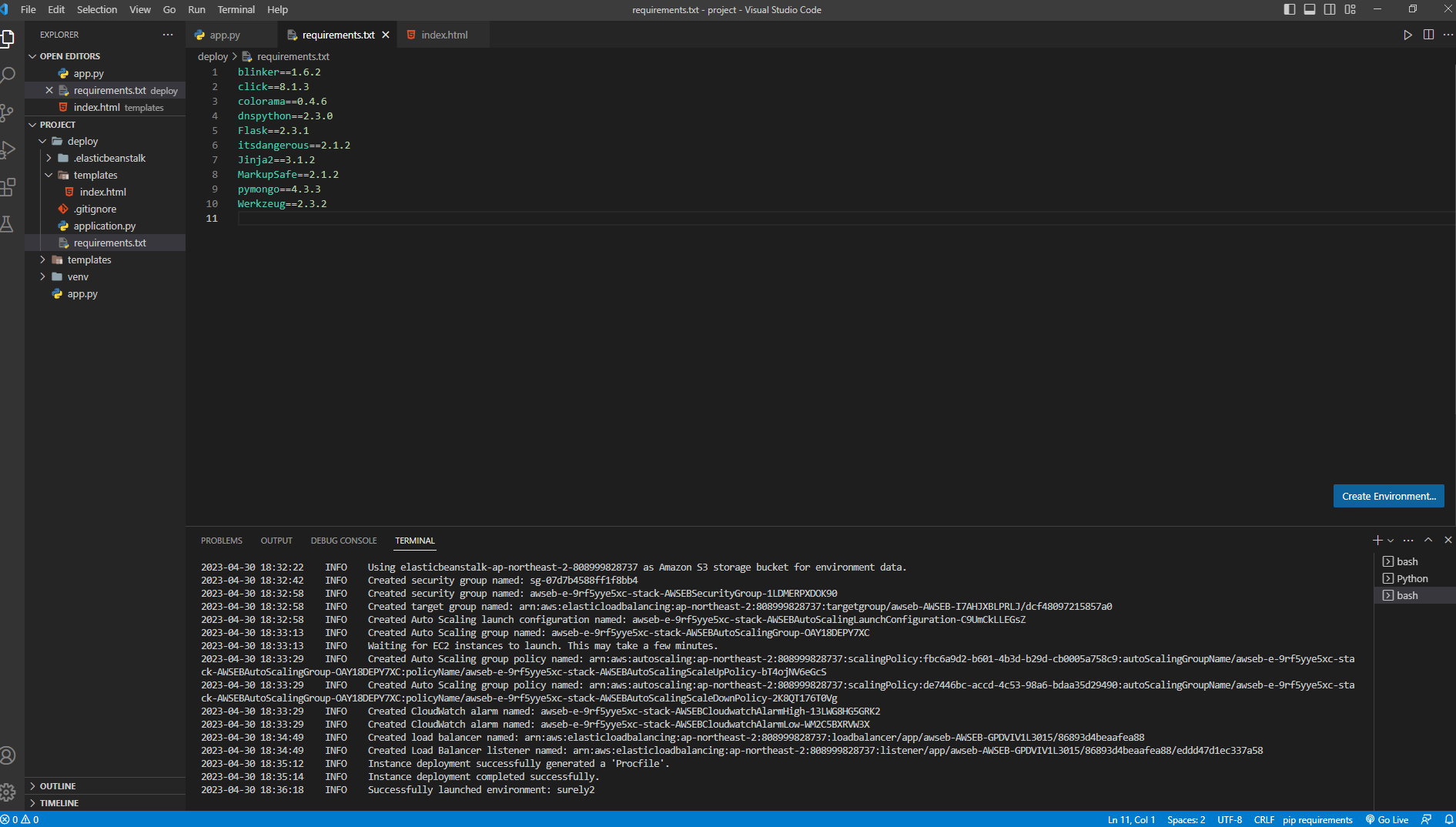Click the notifications bell in status bar
The image size is (1456, 827).
(x=1448, y=819)
